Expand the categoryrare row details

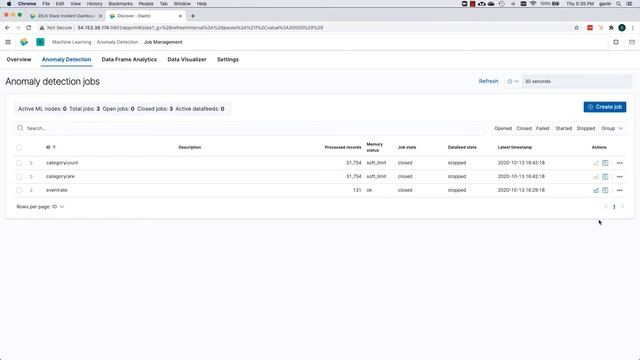click(x=31, y=177)
